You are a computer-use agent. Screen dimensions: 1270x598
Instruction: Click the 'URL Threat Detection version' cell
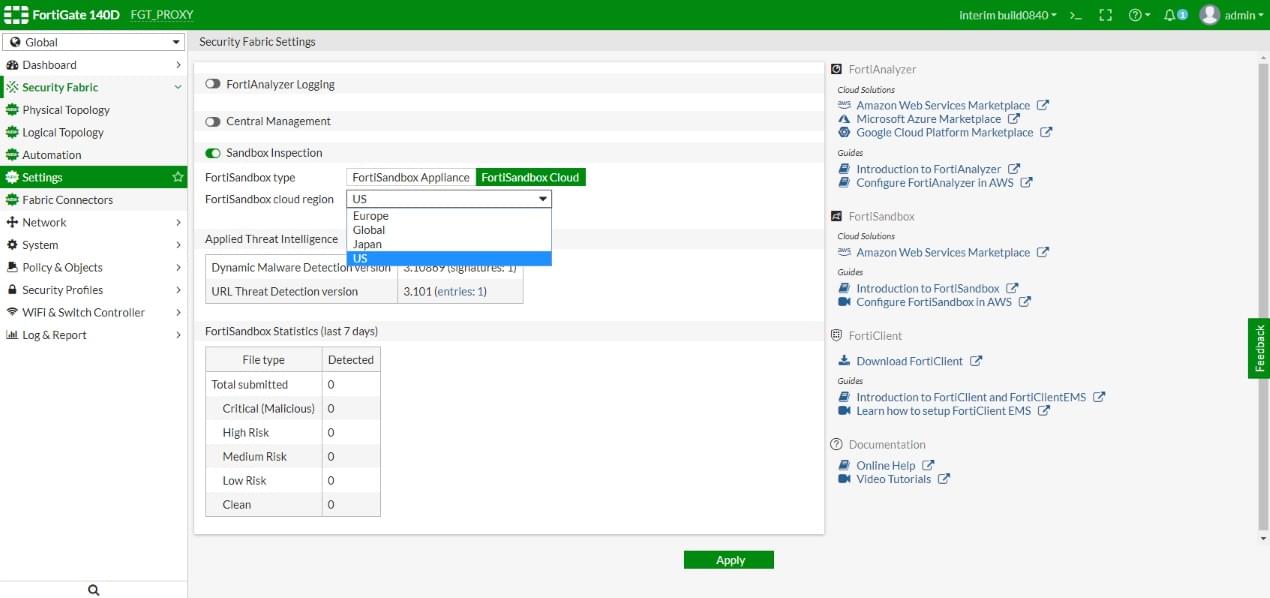click(301, 292)
